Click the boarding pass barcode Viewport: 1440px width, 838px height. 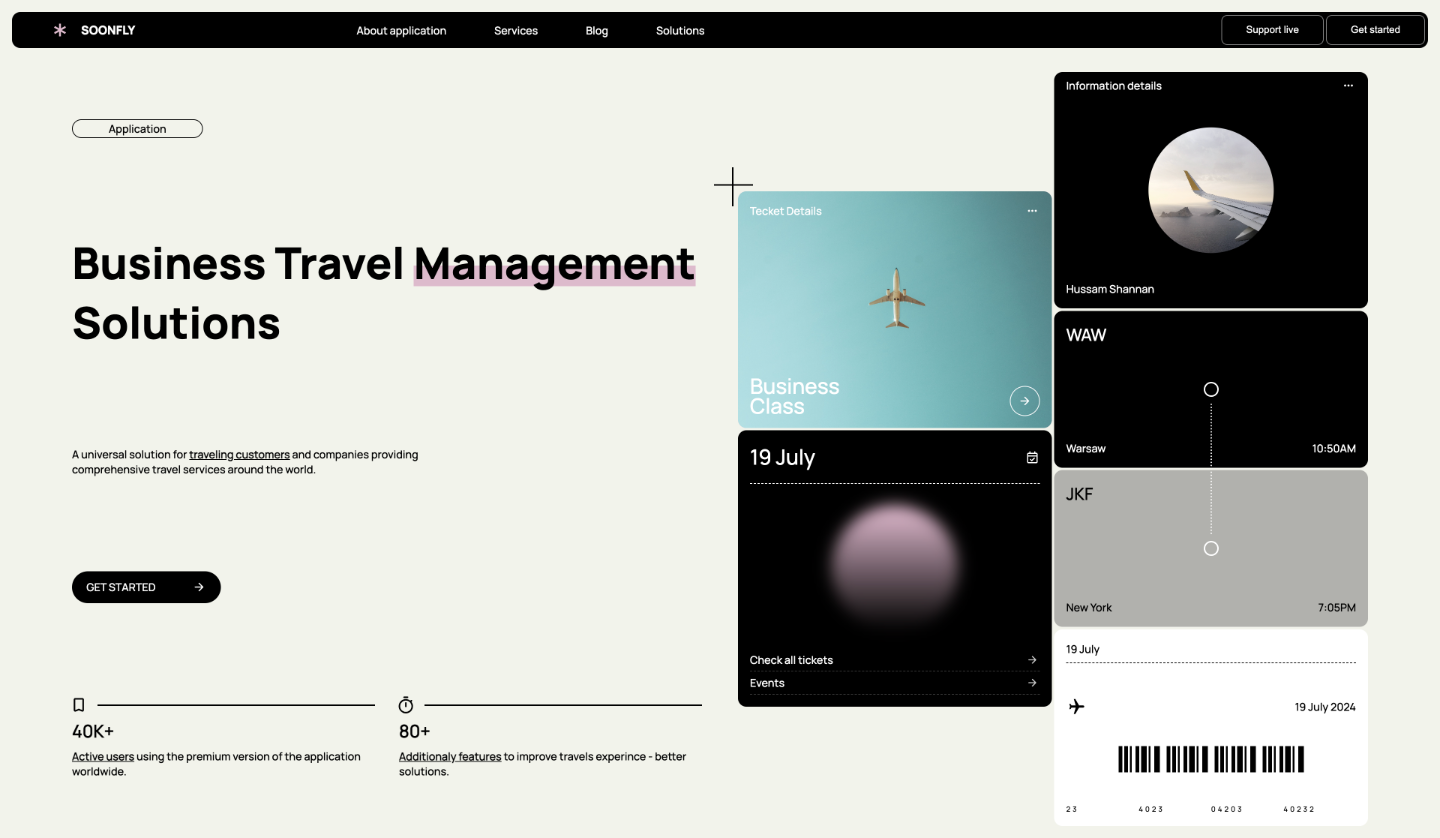coord(1211,759)
